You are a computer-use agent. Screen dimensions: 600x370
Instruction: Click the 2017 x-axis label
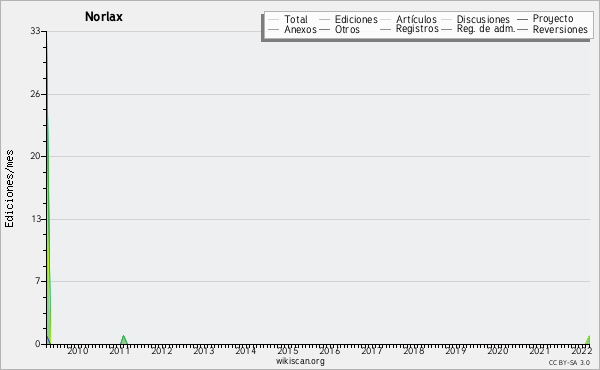(372, 350)
